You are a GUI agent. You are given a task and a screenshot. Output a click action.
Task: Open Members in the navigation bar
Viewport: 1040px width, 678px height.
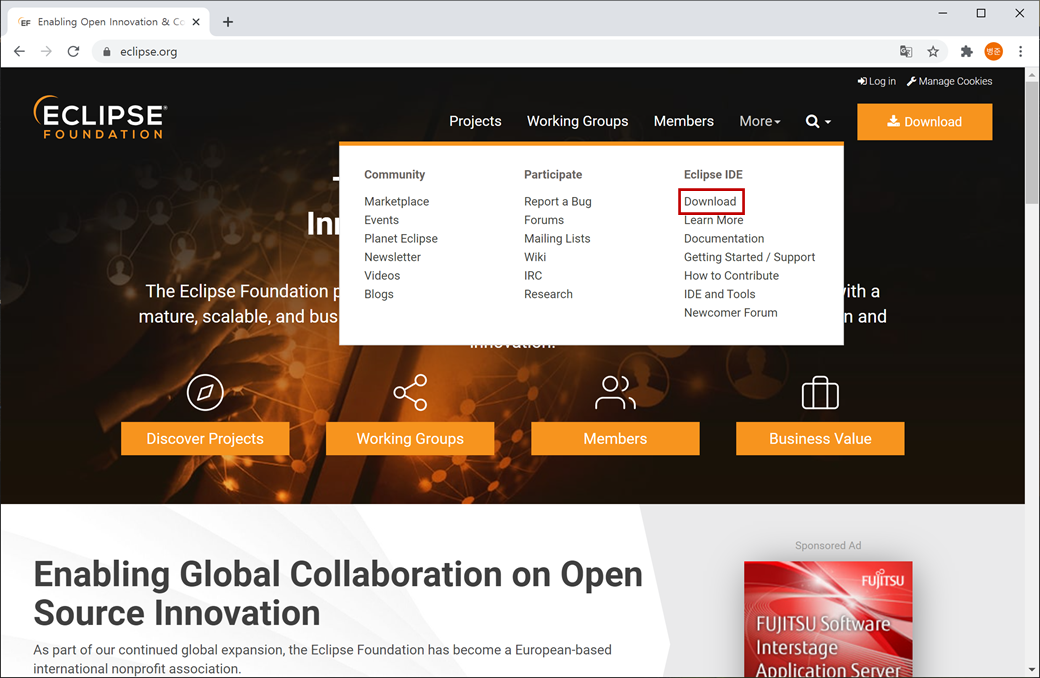point(683,121)
